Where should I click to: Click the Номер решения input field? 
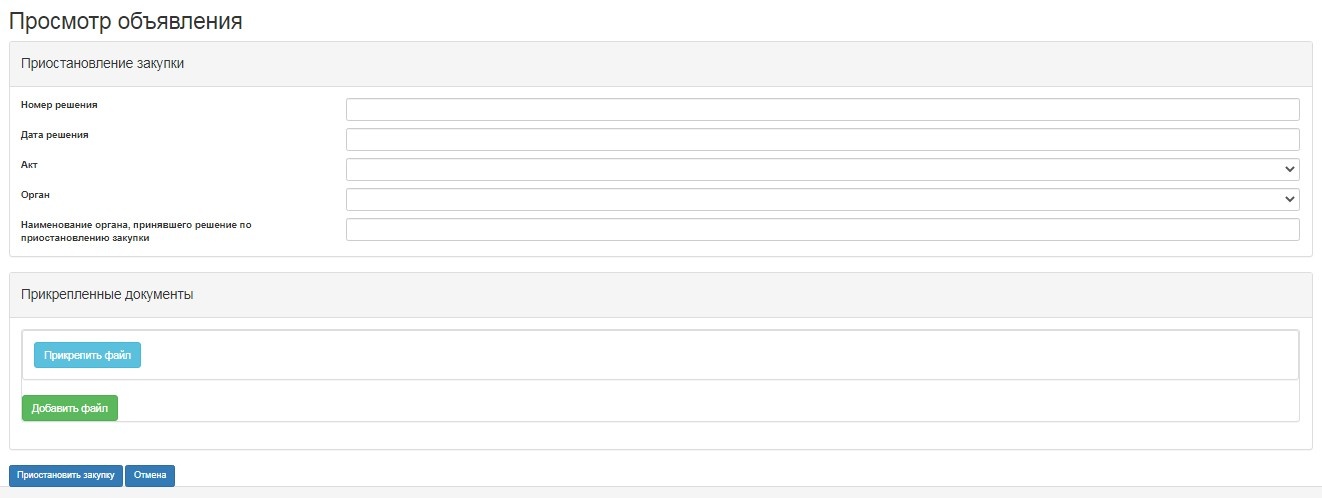pos(822,109)
